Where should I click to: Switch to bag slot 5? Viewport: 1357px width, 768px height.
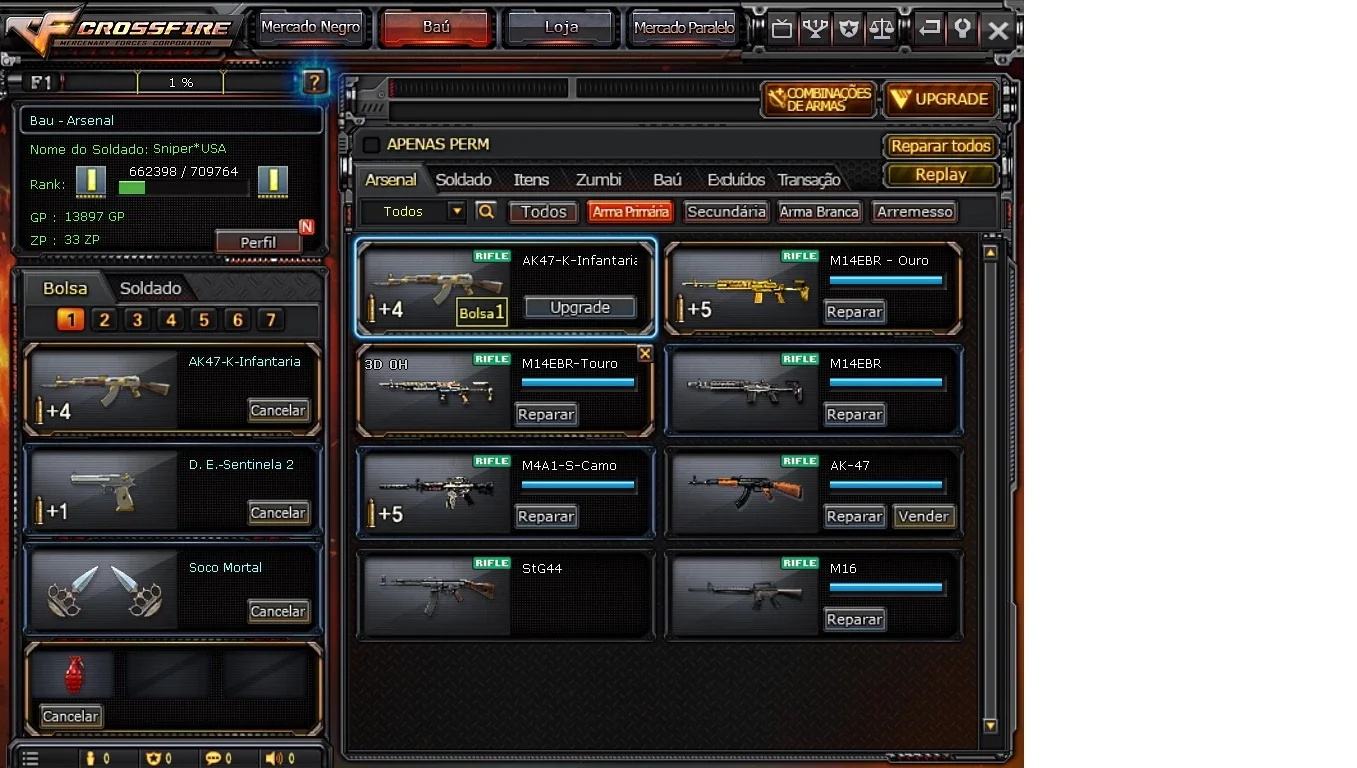click(x=204, y=320)
